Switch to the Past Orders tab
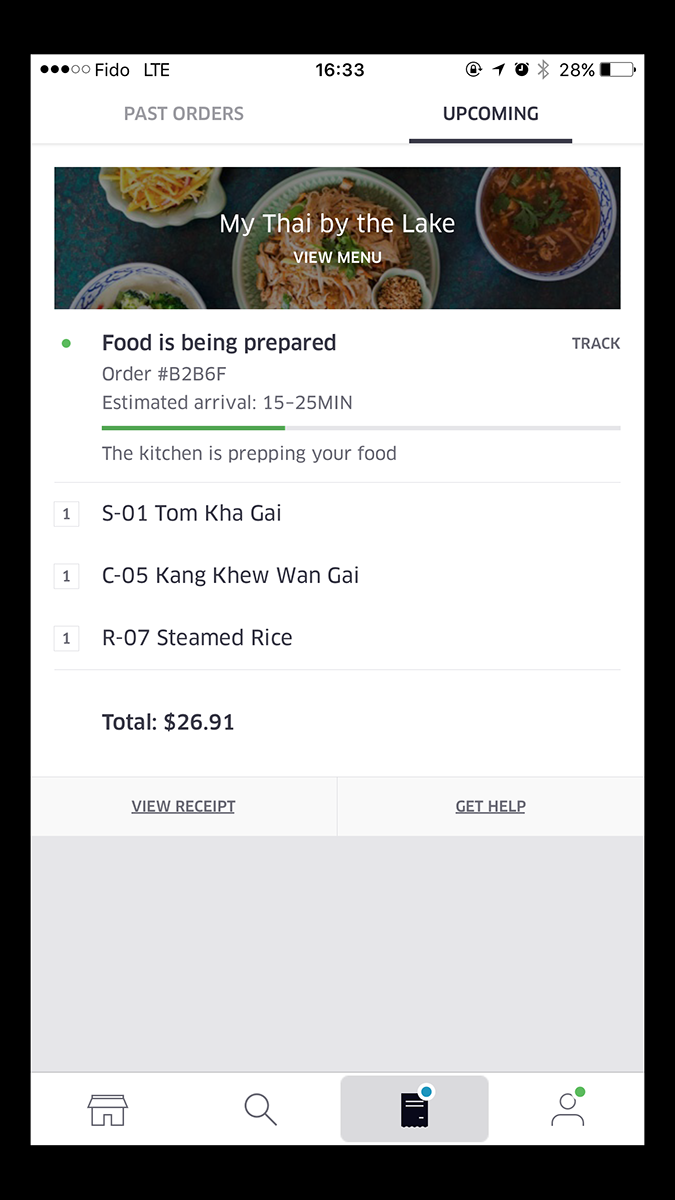This screenshot has width=675, height=1200. pos(184,114)
